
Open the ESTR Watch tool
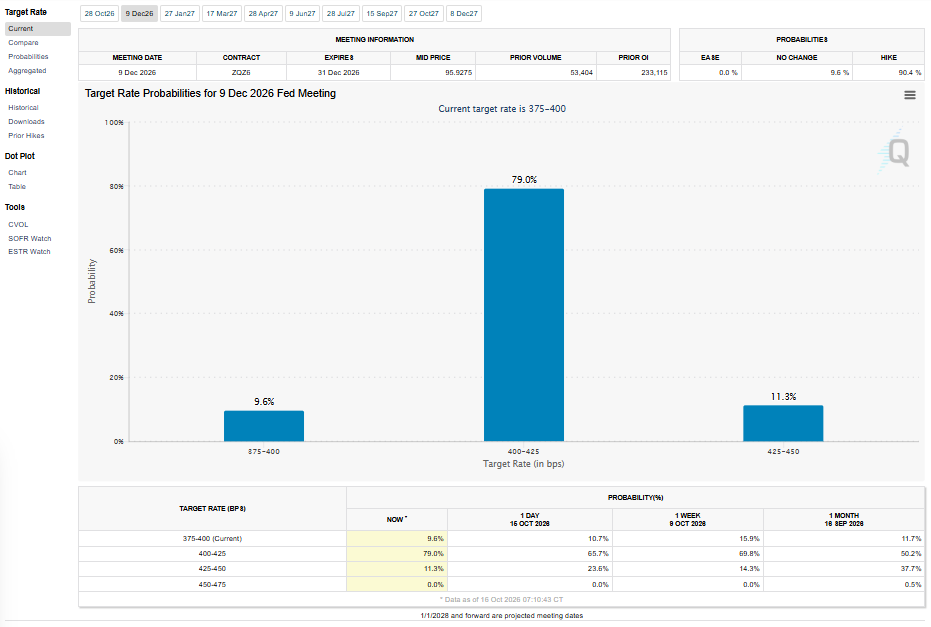(29, 252)
